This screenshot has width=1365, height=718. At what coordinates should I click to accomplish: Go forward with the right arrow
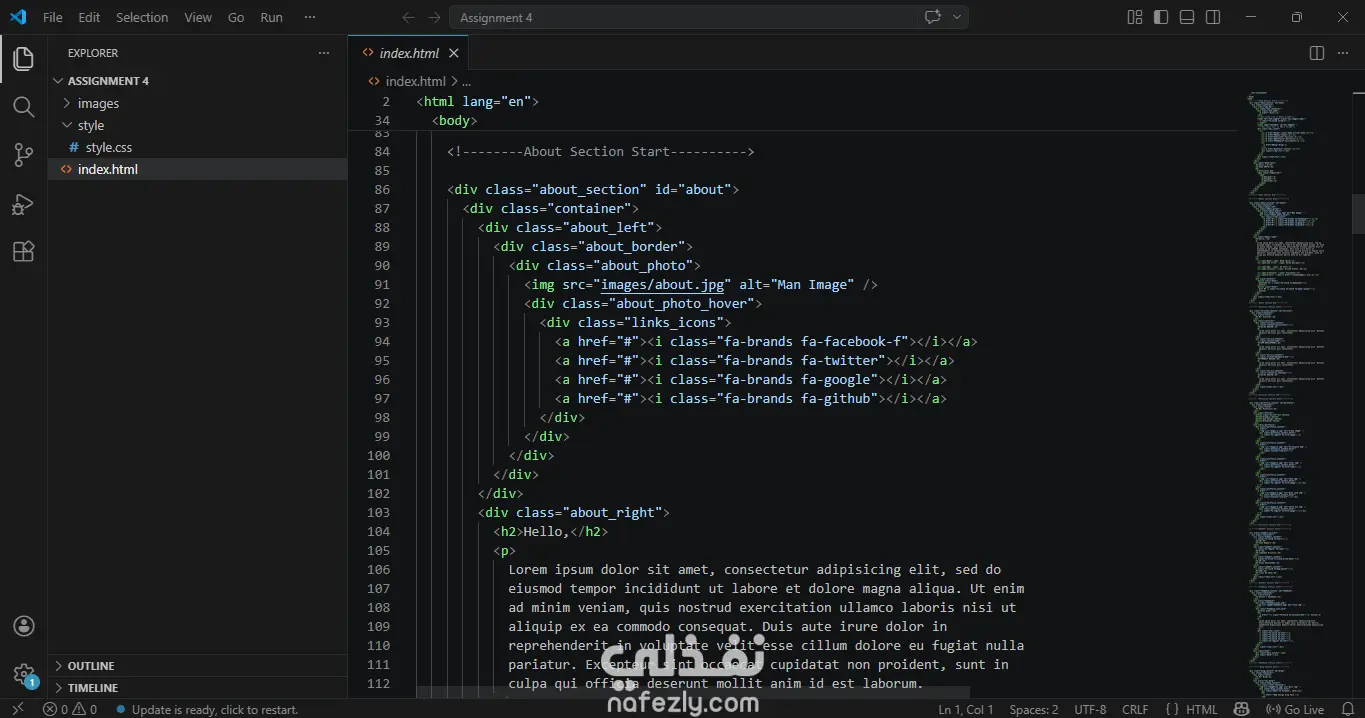[x=434, y=17]
